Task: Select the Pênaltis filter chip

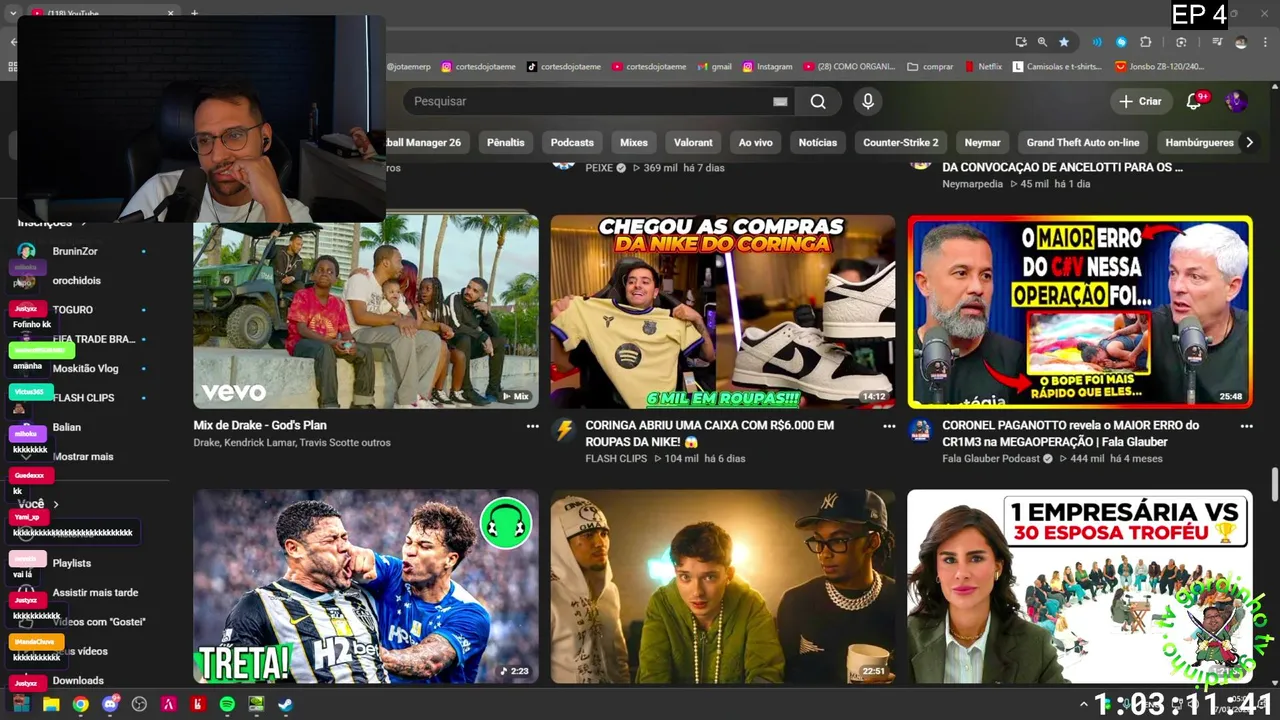Action: tap(505, 142)
